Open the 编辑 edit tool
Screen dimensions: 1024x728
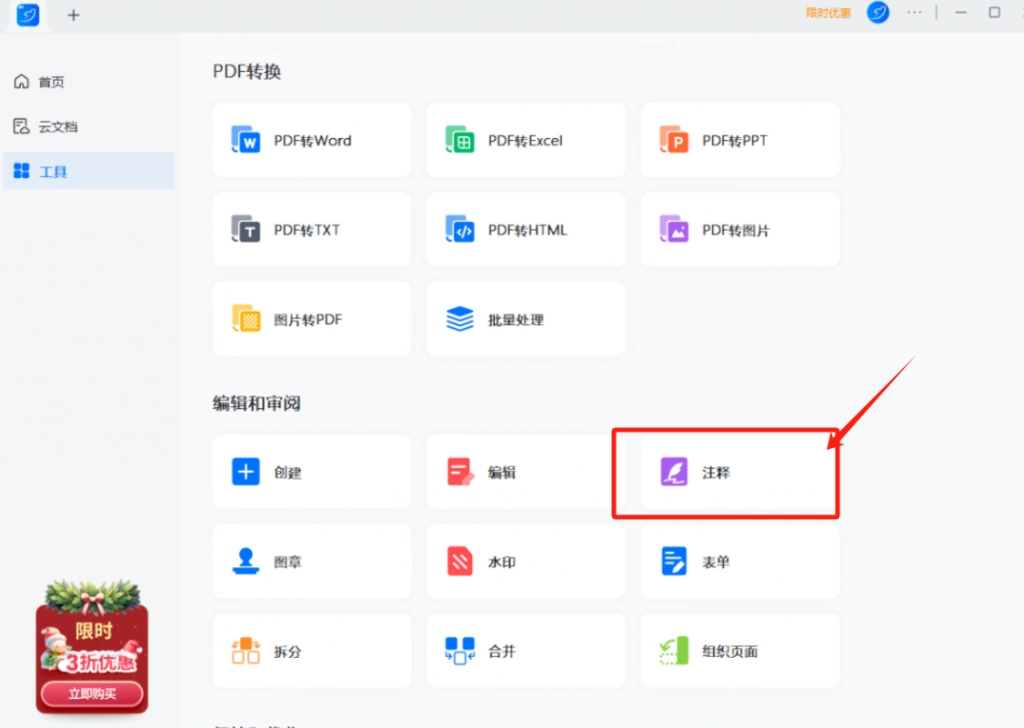[526, 471]
